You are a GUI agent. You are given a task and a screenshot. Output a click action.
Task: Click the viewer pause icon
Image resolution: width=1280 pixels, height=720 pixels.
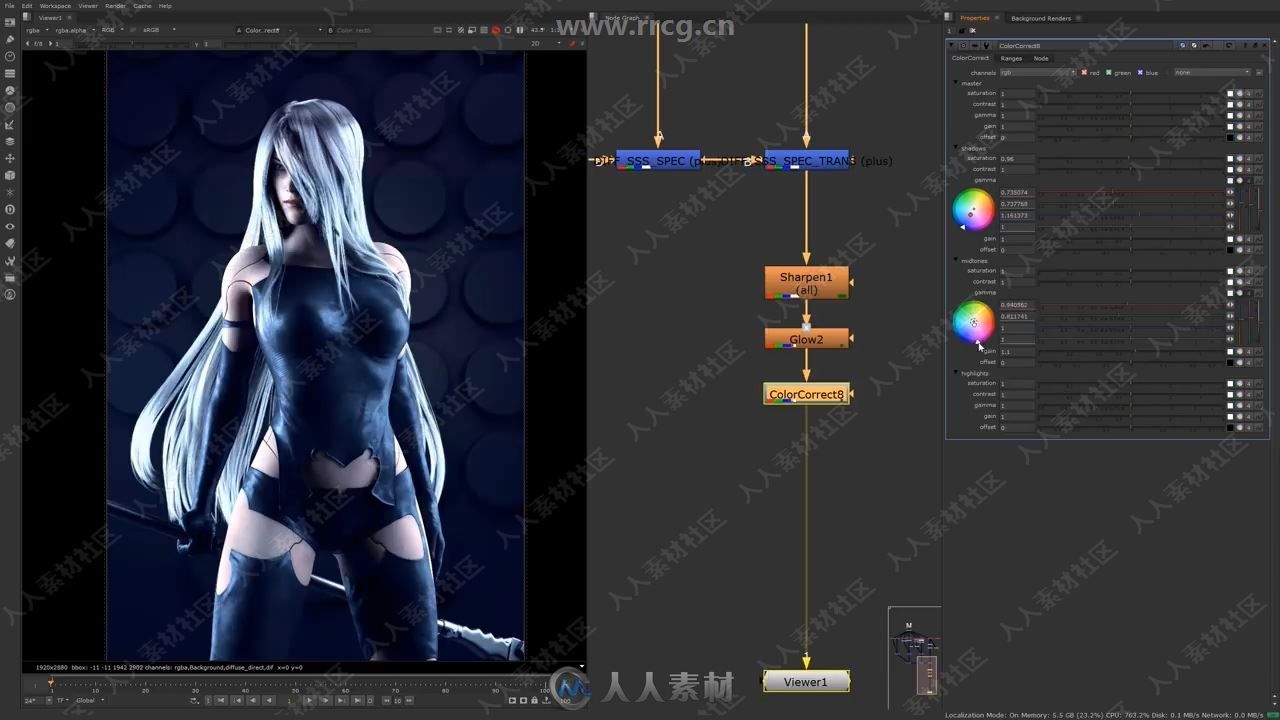pos(520,30)
